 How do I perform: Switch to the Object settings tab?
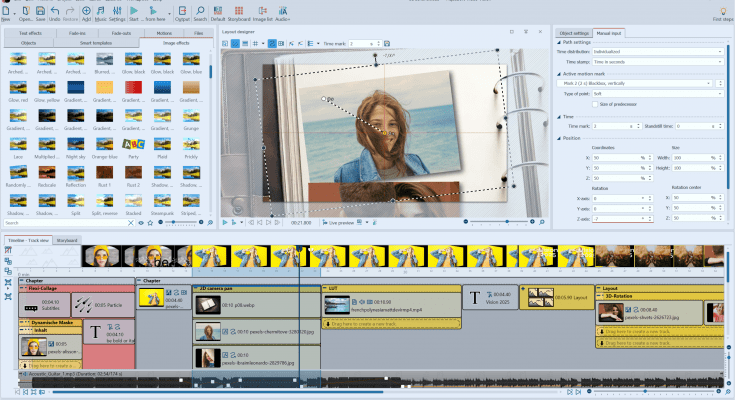(x=574, y=33)
